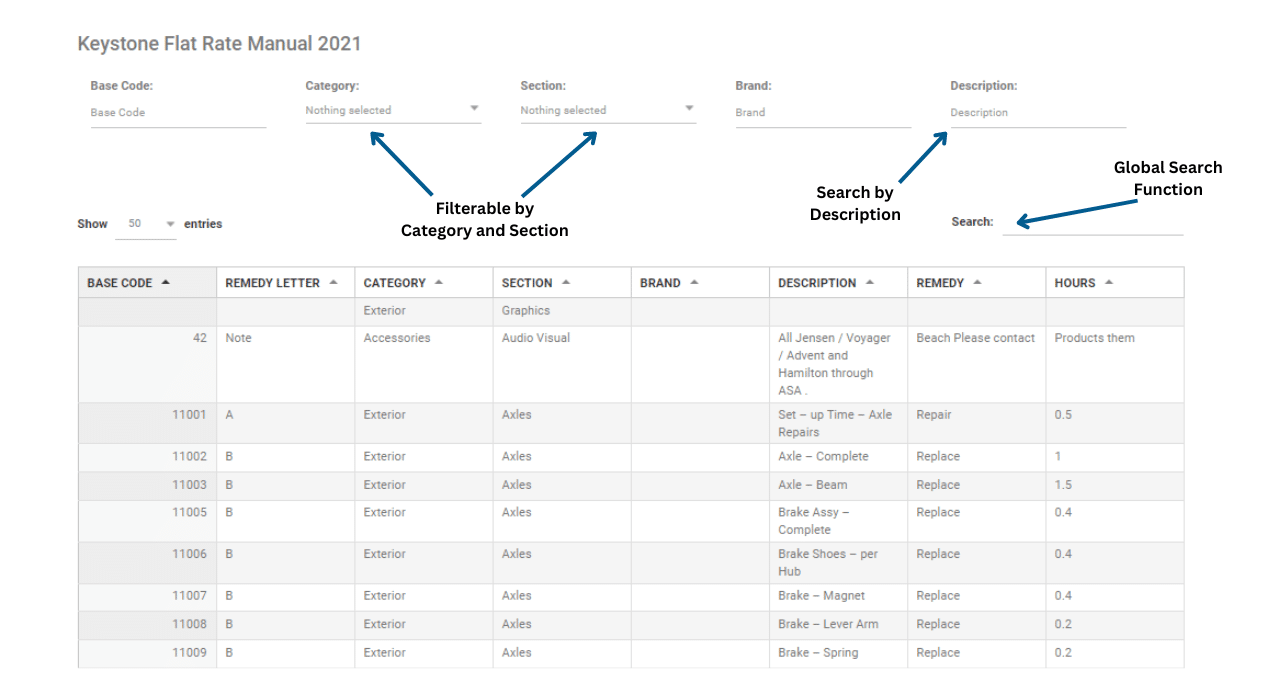
Task: Click 'Brake – Spring' description cell
Action: (838, 653)
